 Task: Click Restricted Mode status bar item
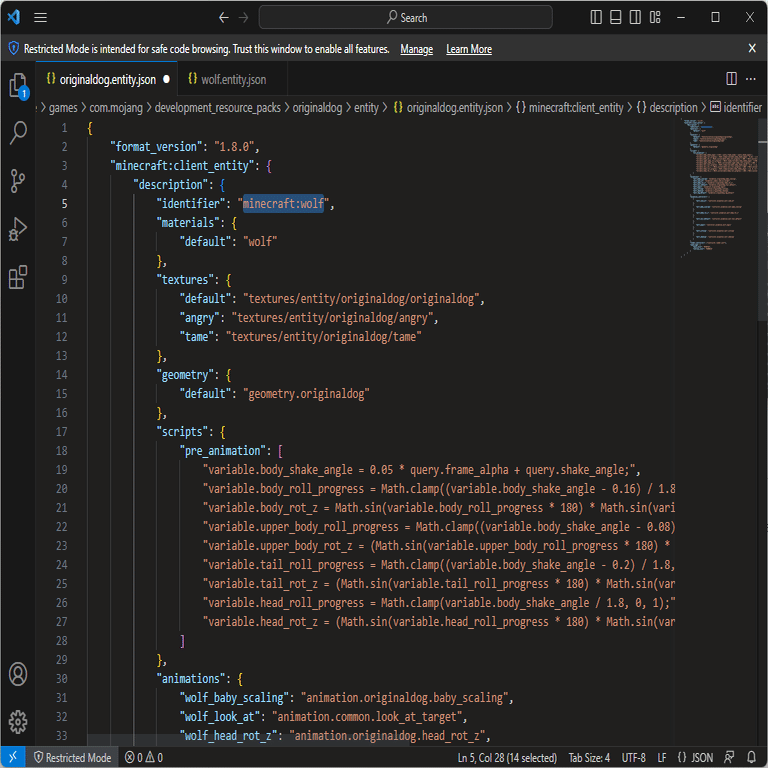(x=72, y=757)
